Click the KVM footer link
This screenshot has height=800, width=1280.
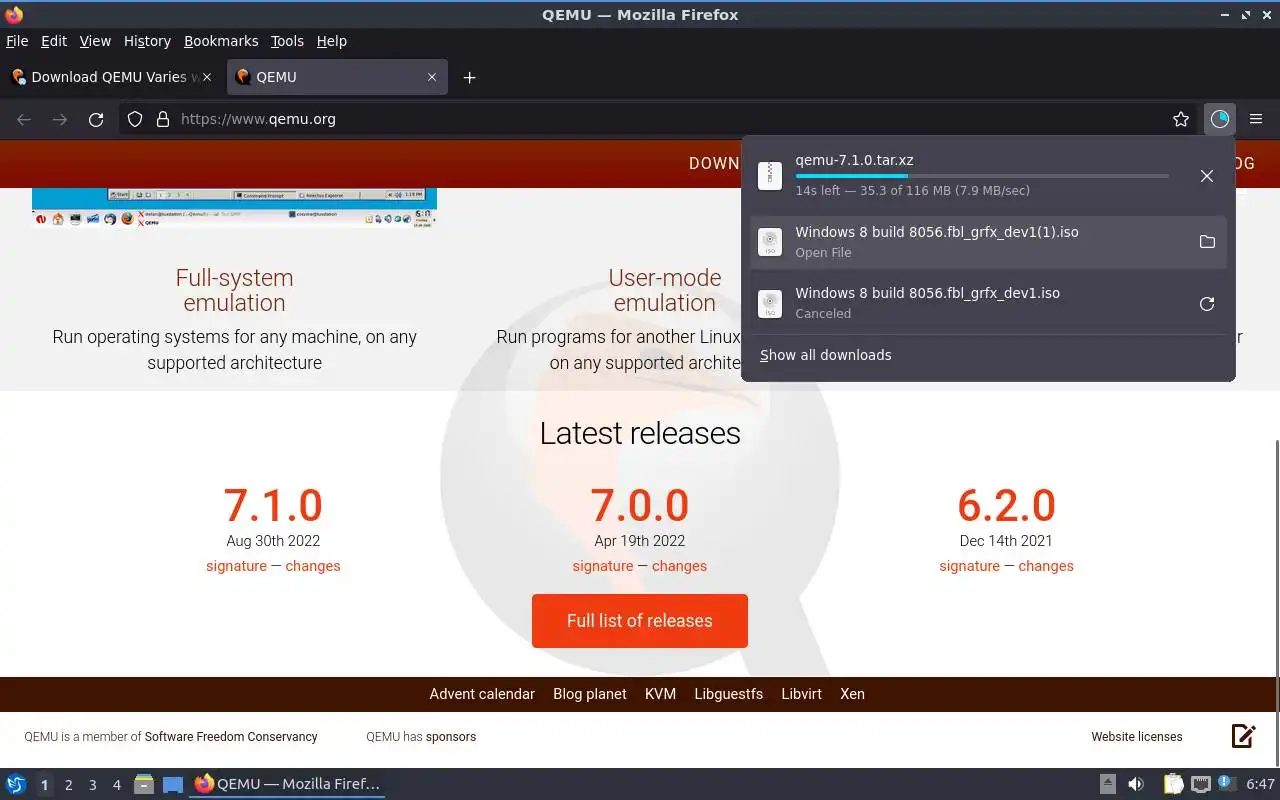point(661,694)
